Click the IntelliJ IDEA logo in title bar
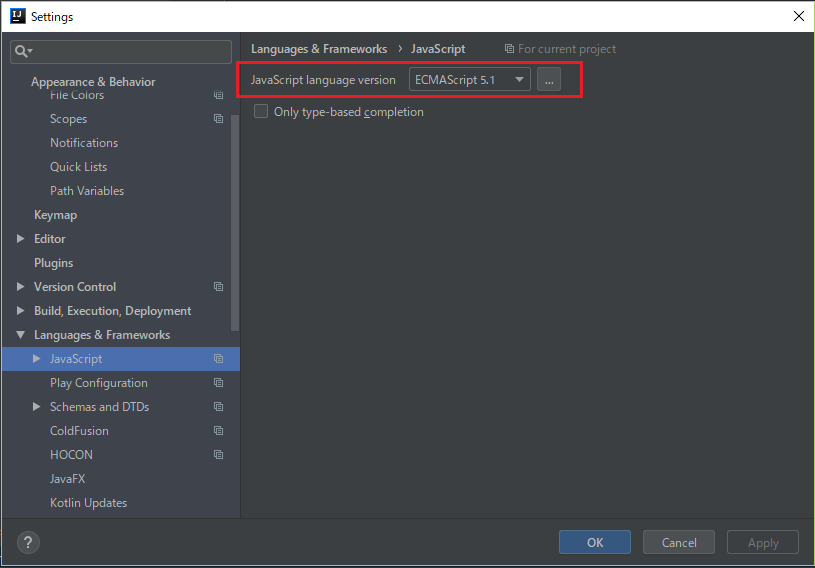 click(18, 16)
